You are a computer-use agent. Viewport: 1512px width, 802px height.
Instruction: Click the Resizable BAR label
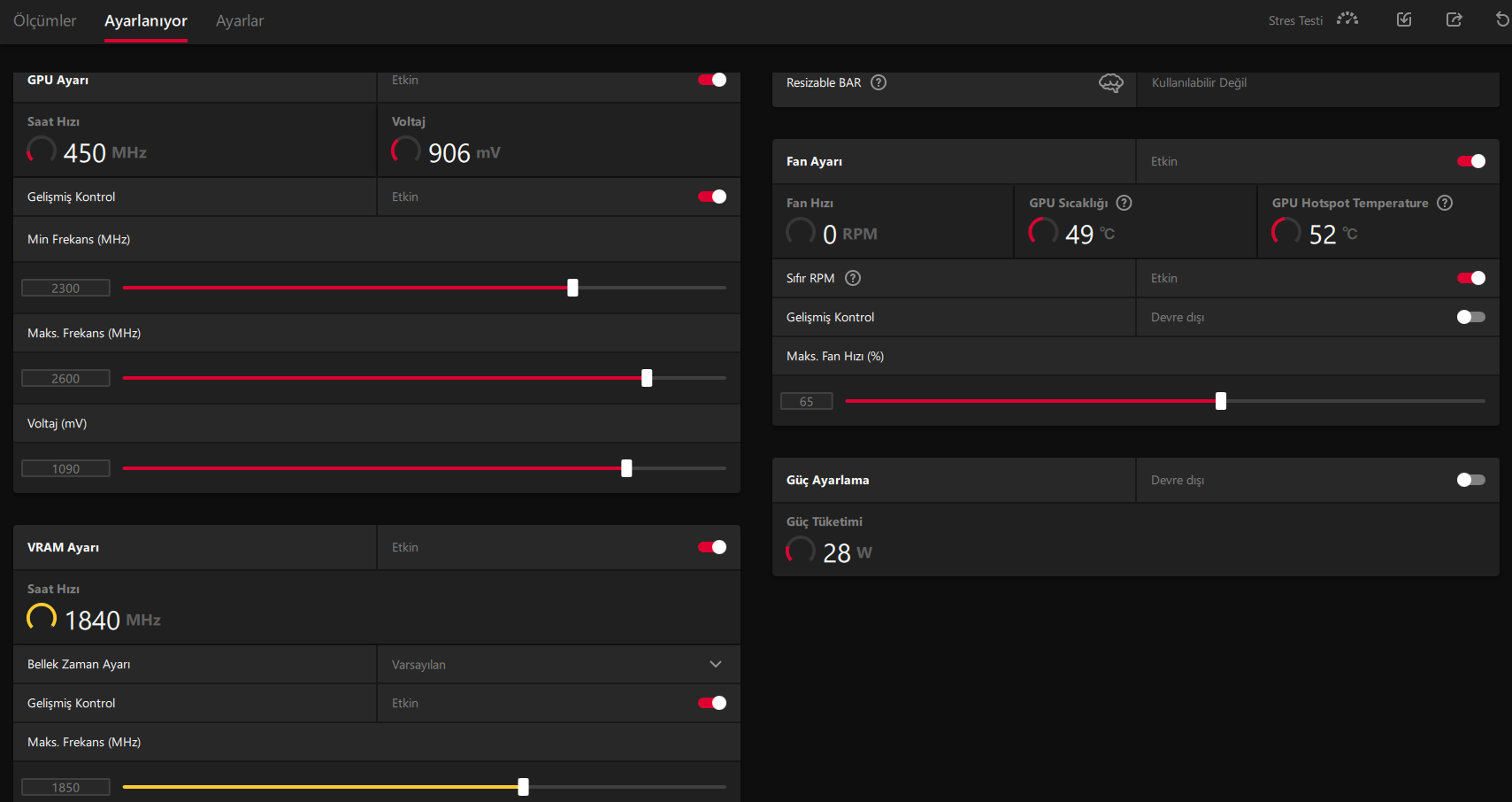[x=824, y=82]
